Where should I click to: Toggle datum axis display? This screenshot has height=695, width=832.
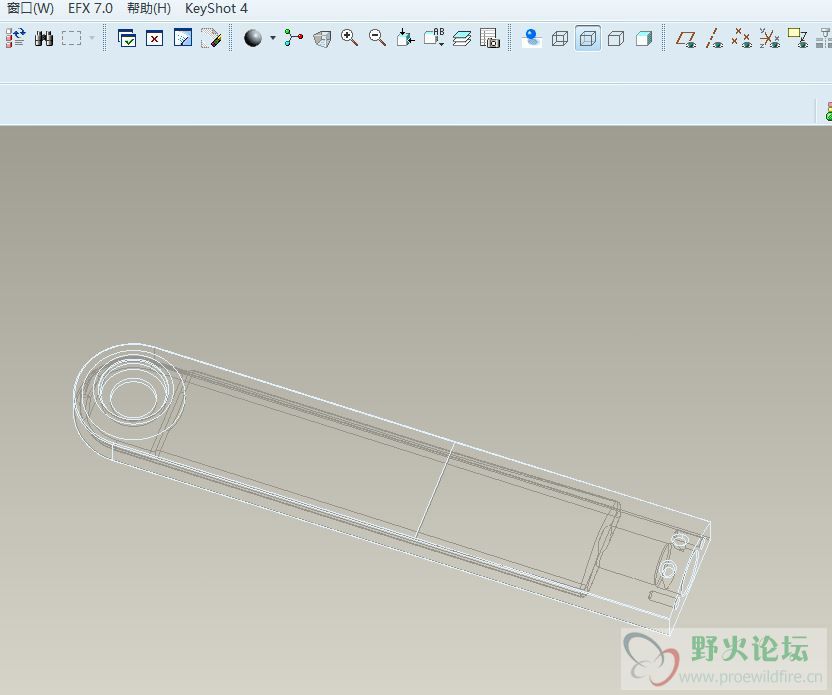coord(714,38)
